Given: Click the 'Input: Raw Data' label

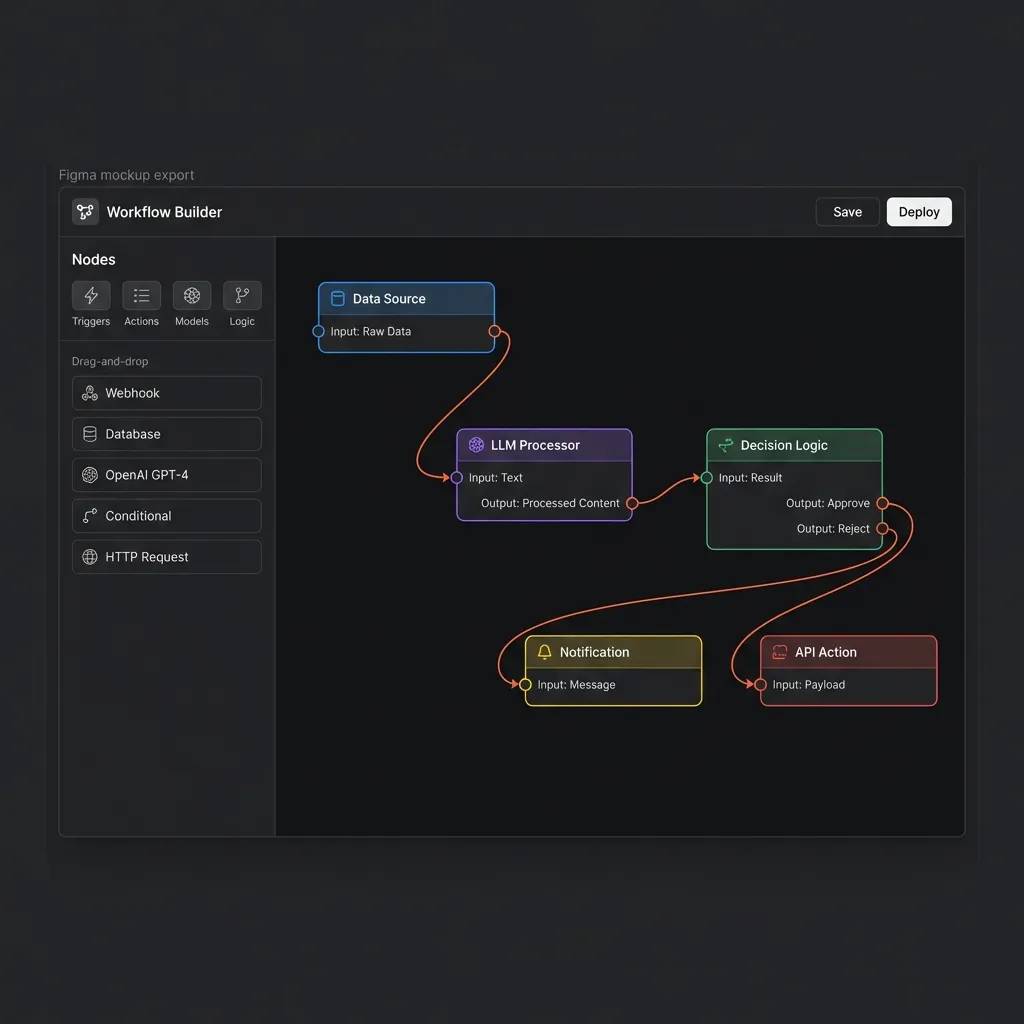Looking at the screenshot, I should click(370, 332).
